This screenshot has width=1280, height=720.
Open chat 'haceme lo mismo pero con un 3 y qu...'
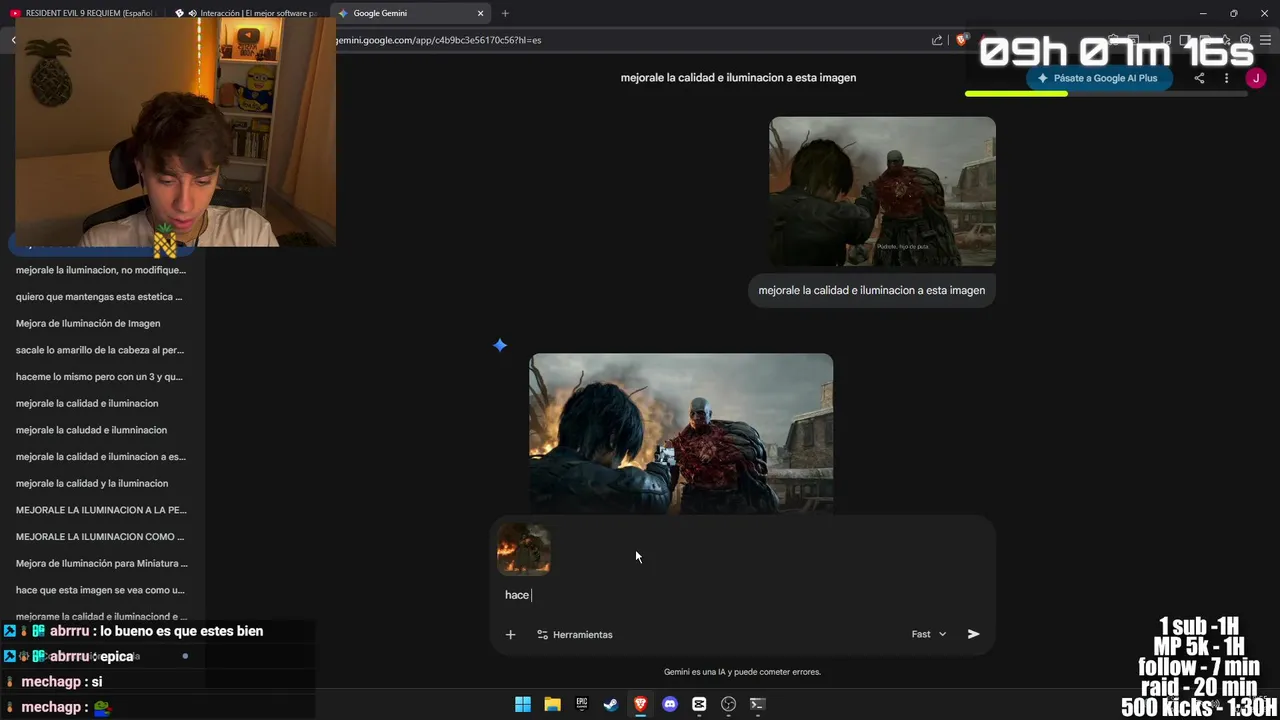pos(99,377)
